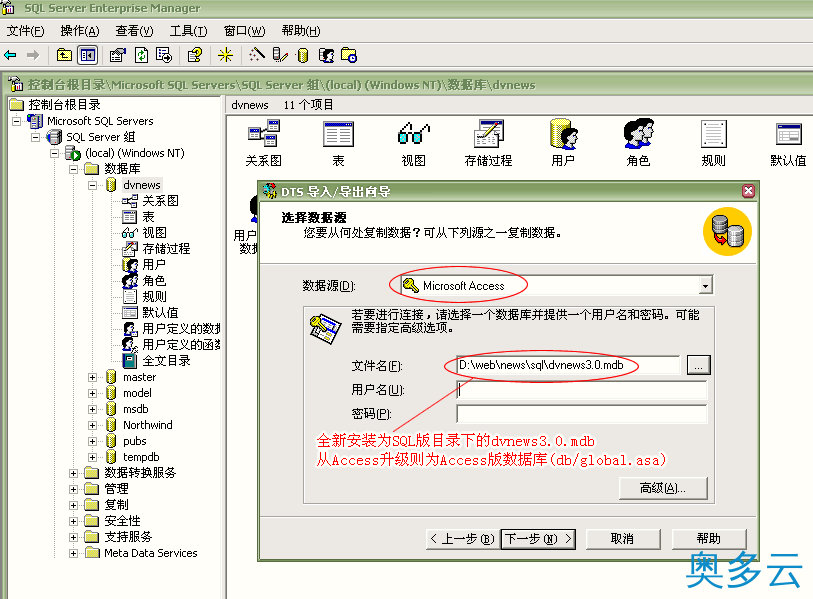Select 用户定义的函数 in the tree
Screen dimensions: 813x599
[181, 344]
